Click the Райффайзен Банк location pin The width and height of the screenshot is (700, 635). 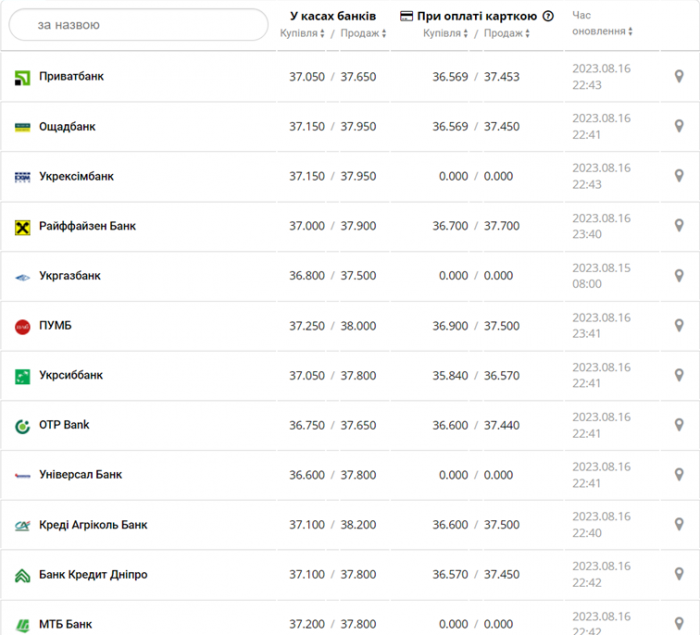coord(679,226)
